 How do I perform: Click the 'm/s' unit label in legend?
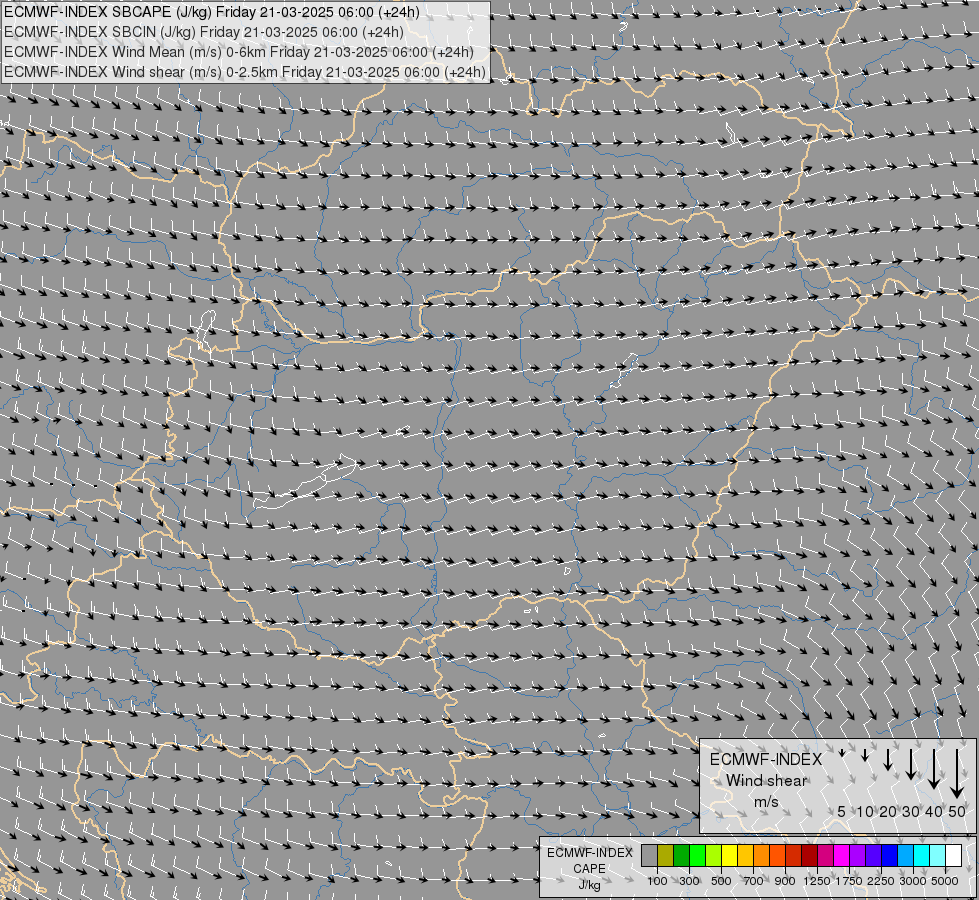[x=766, y=802]
